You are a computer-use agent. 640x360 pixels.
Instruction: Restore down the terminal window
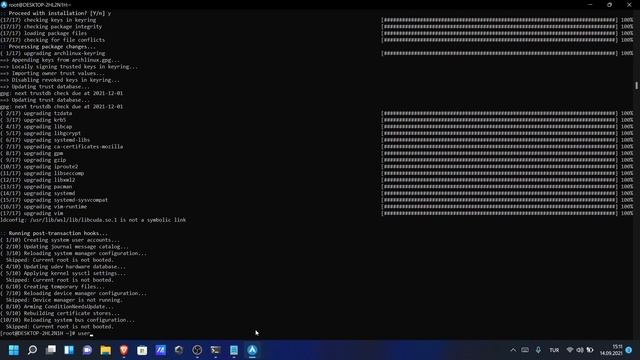(609, 4)
